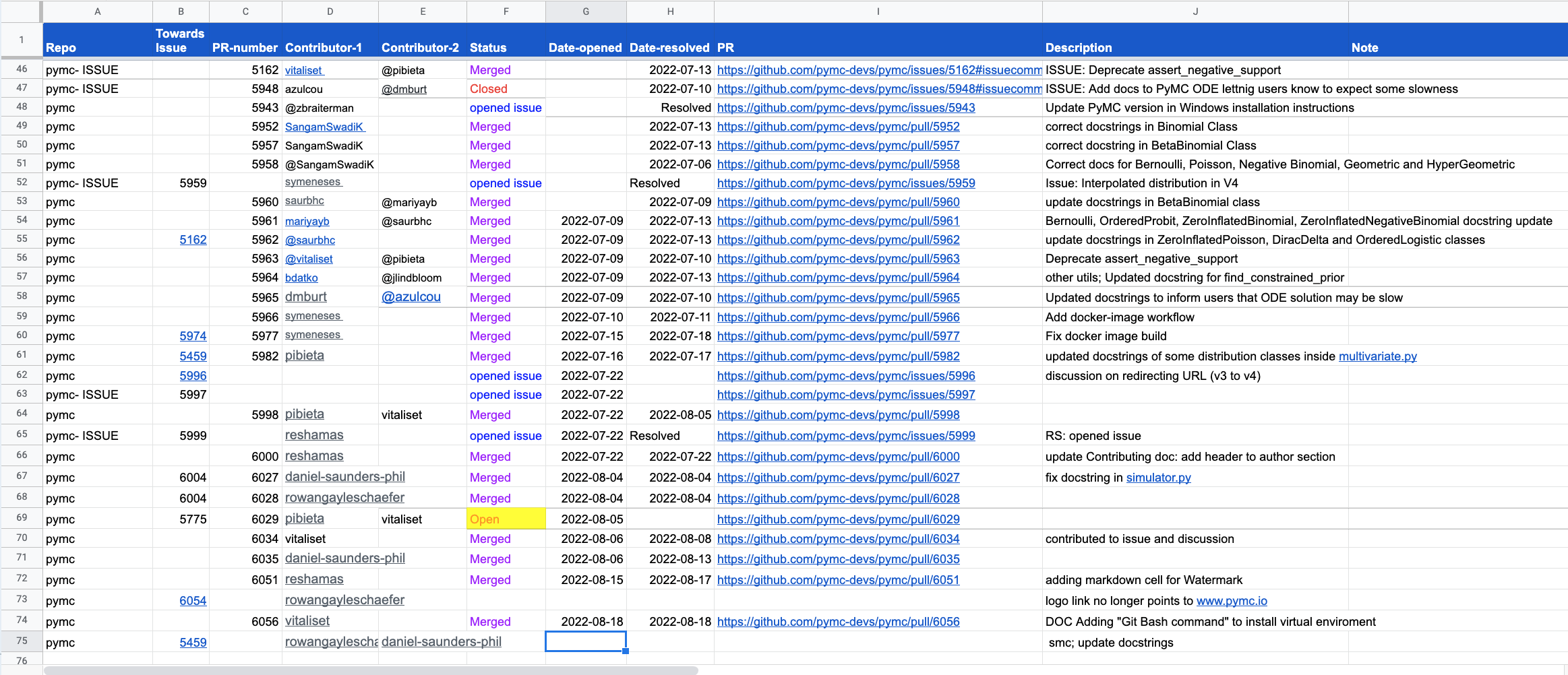Click issue link 5974 in Towards Issue
Screen dimensions: 1568x675
[x=193, y=336]
